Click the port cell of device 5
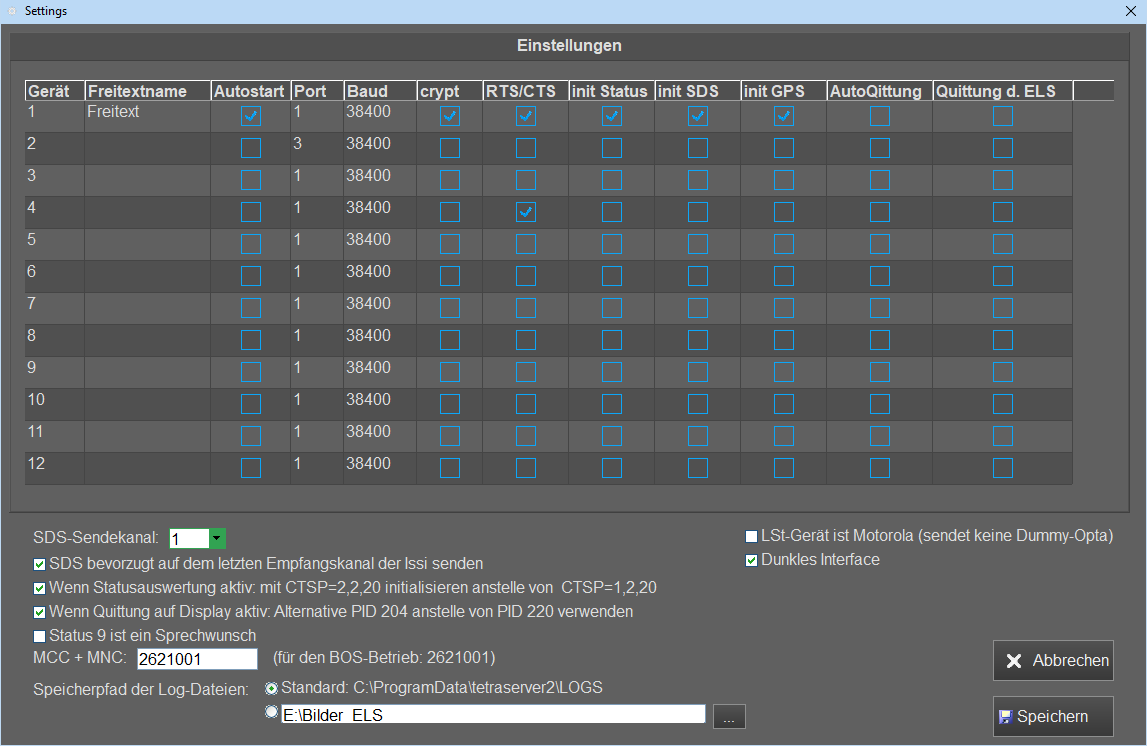1147x746 pixels. [x=317, y=244]
